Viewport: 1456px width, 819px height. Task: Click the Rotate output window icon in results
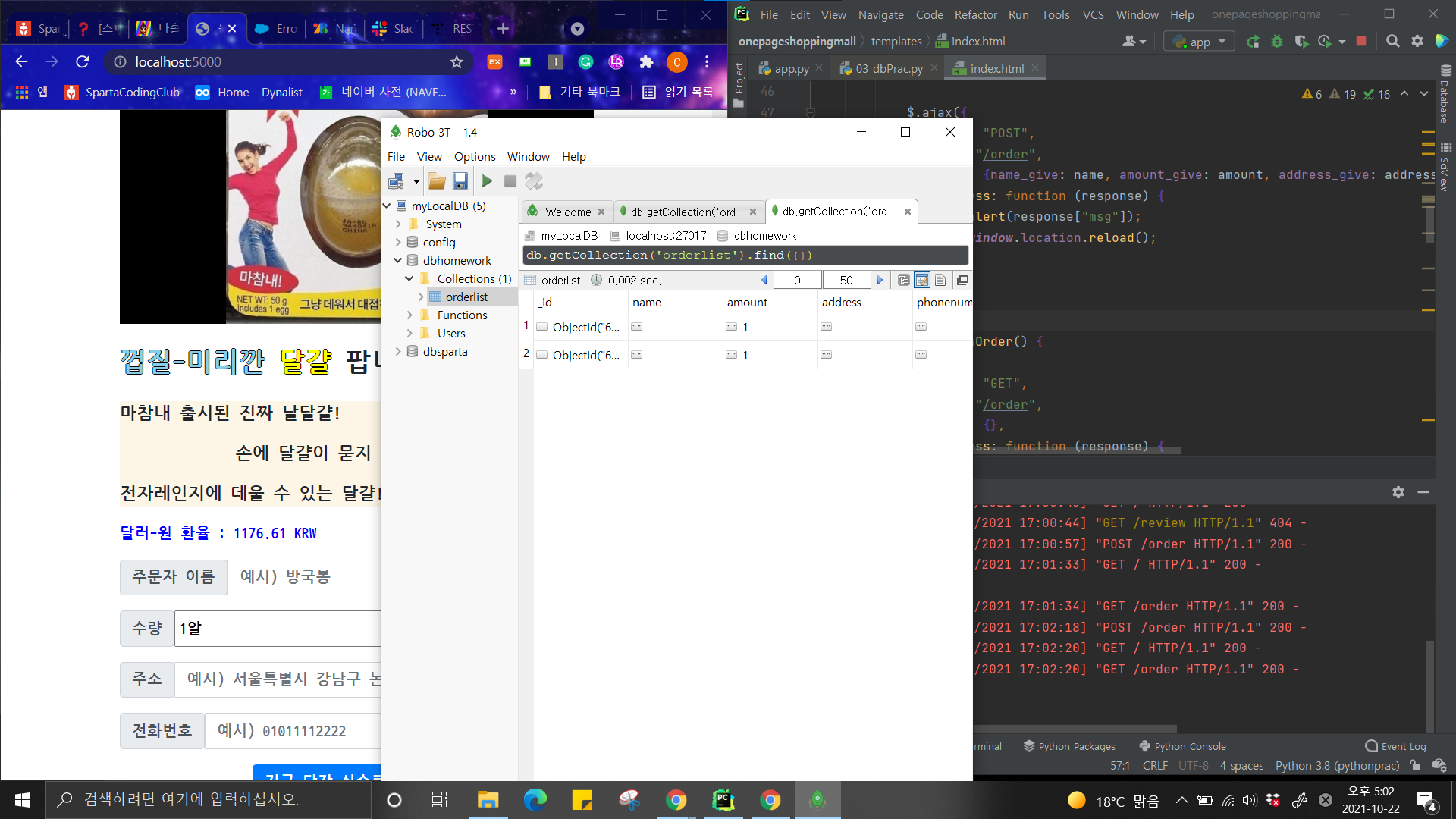962,281
